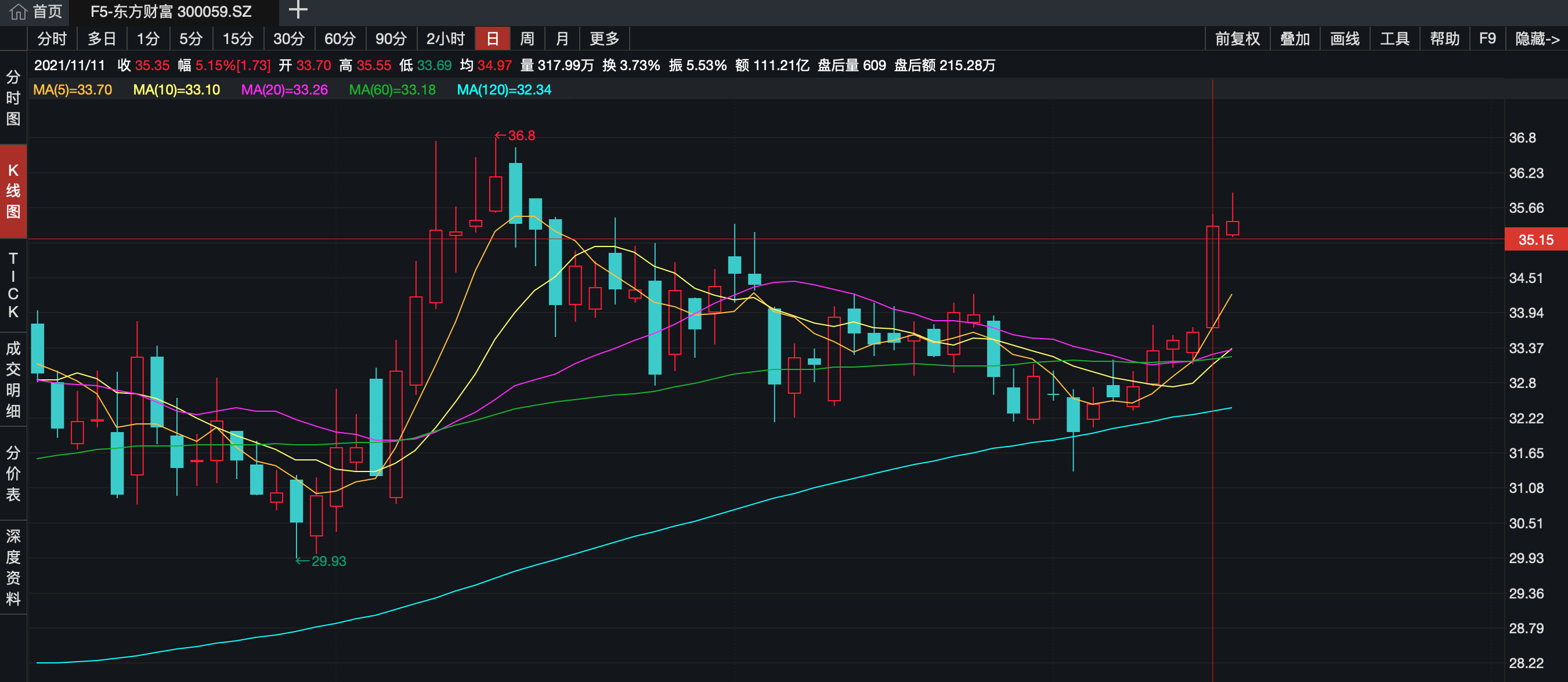Switch to weekly 周 period
This screenshot has height=682, width=1568.
pyautogui.click(x=527, y=39)
